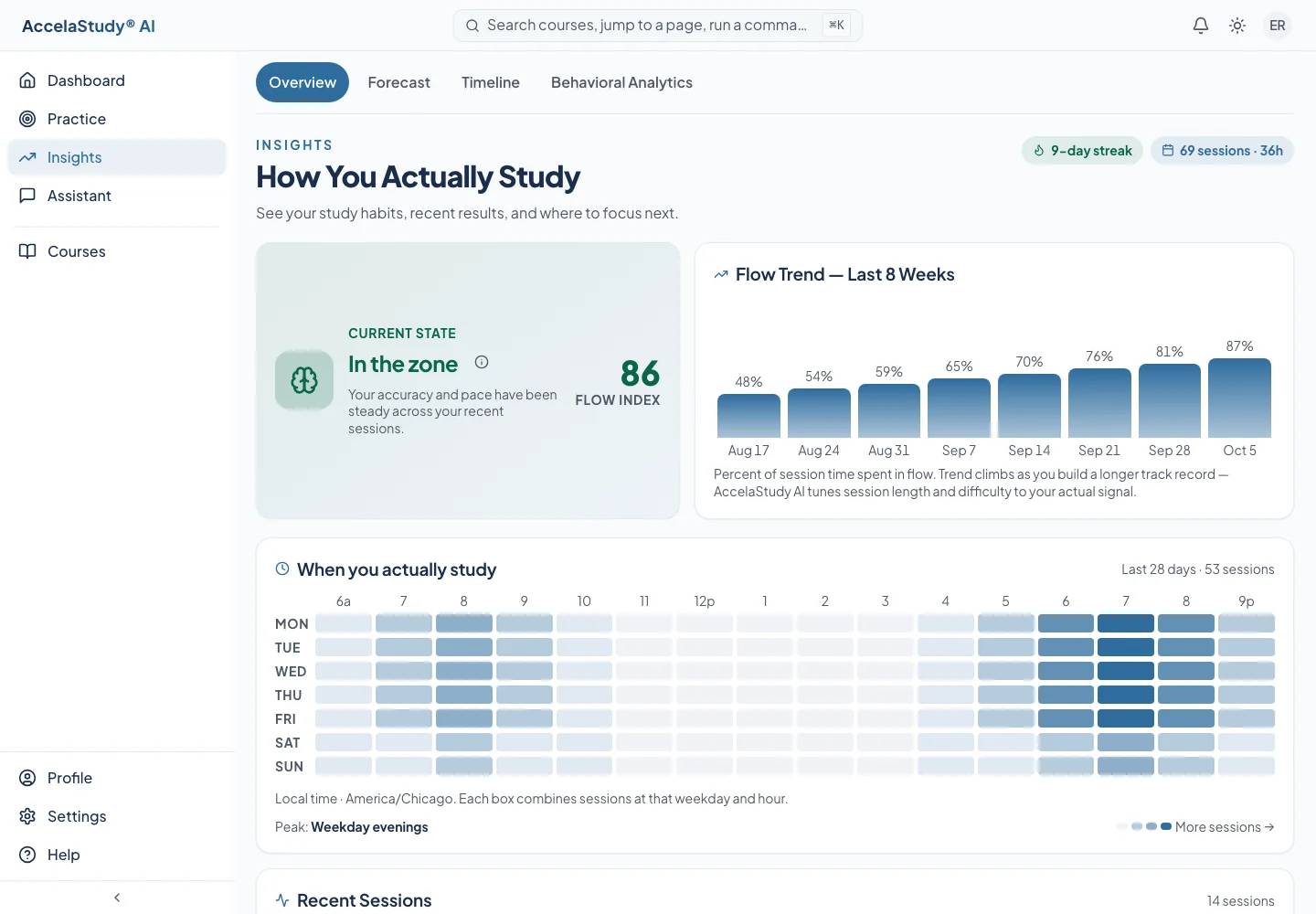Viewport: 1316px width, 914px height.
Task: Click the Help question mark icon
Action: (27, 855)
